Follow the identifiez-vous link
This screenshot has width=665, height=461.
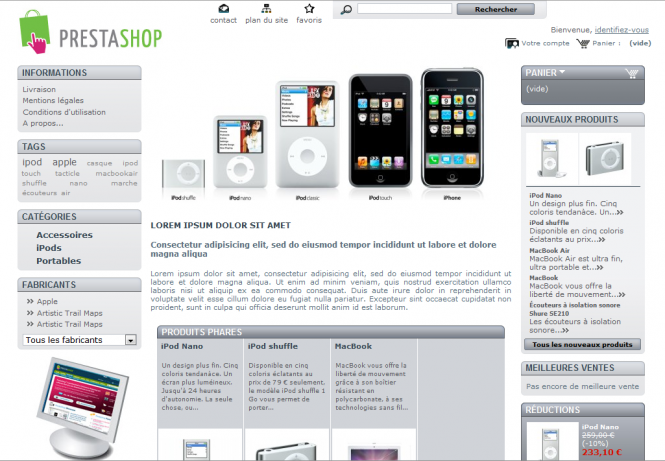[x=621, y=30]
